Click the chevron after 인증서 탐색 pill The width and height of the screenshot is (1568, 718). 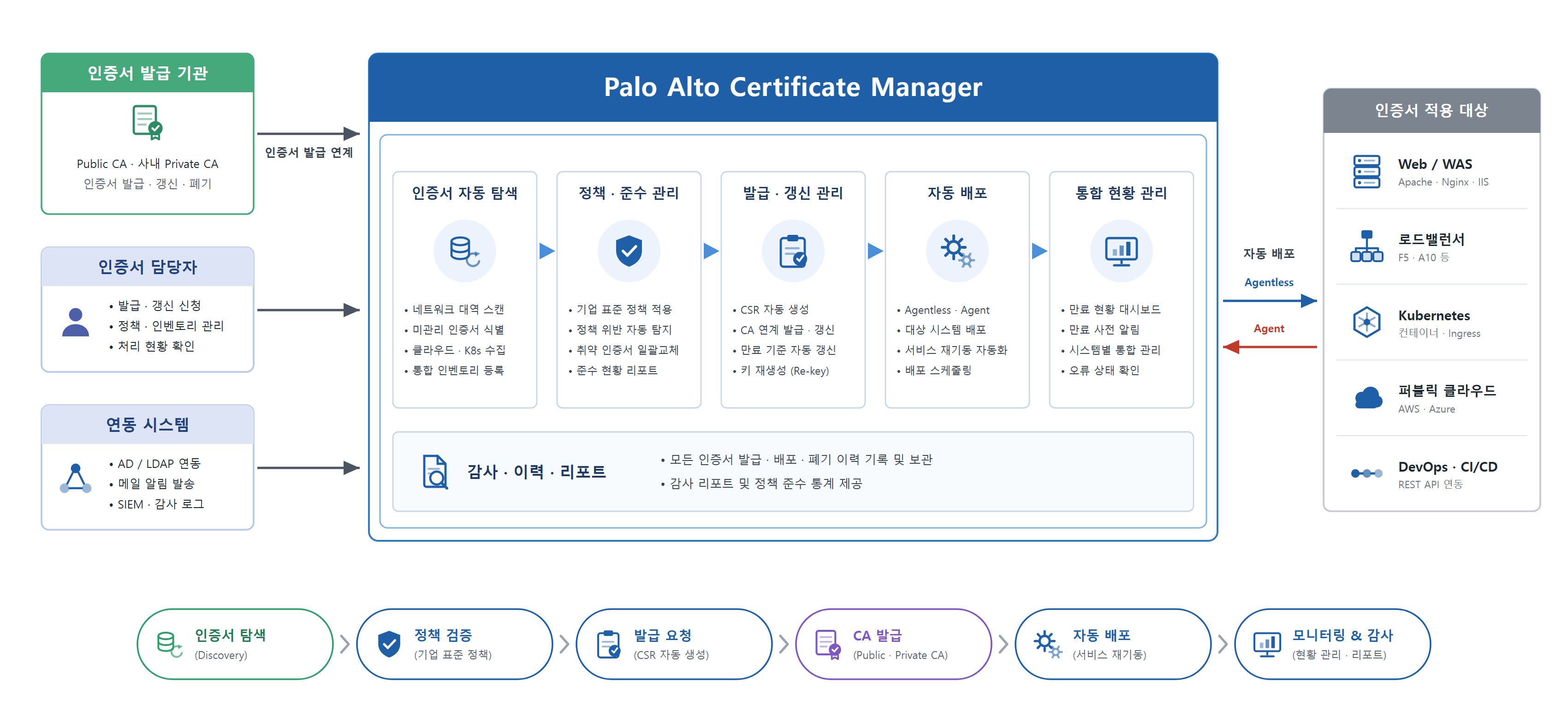point(345,644)
